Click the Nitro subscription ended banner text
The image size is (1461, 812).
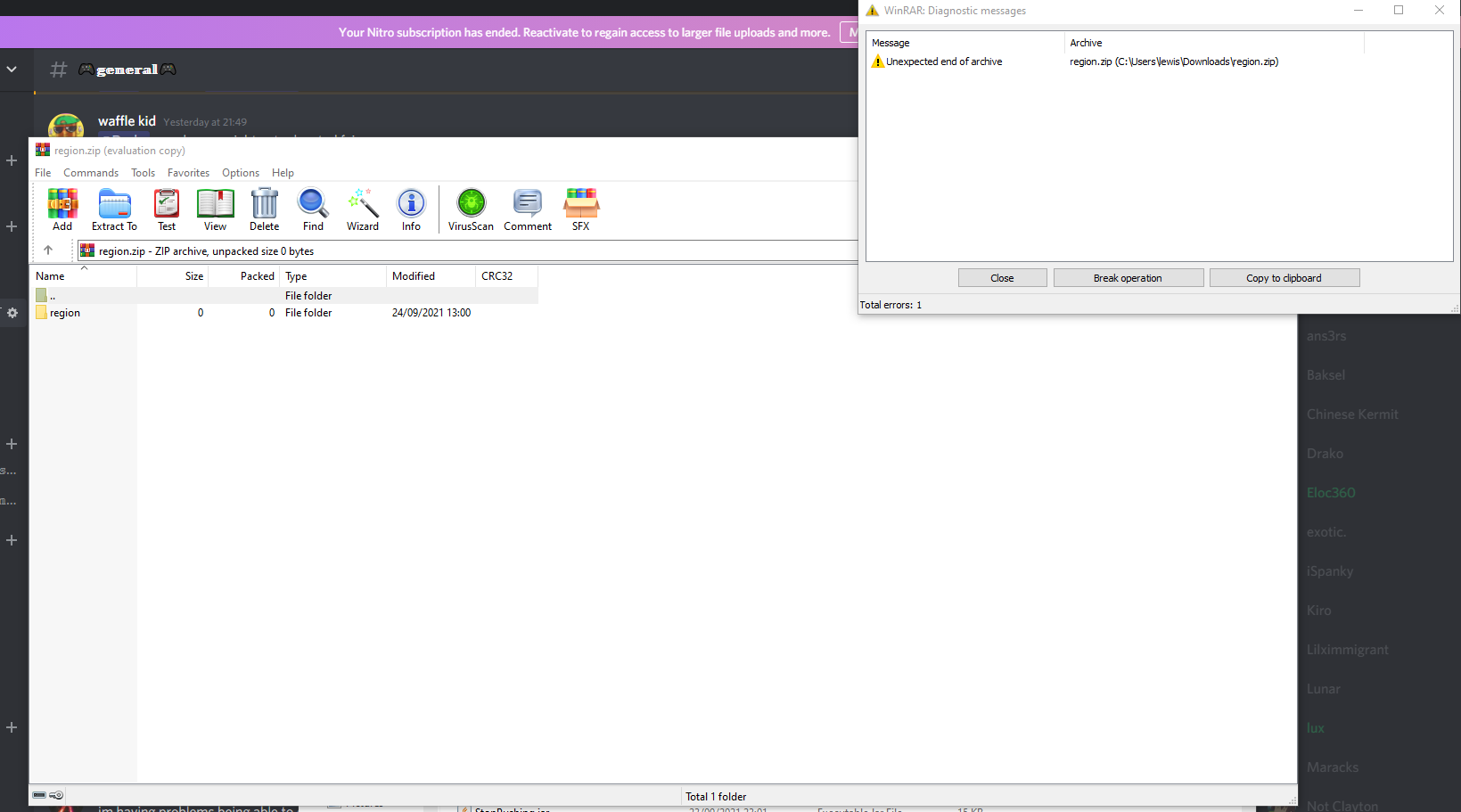coord(584,32)
